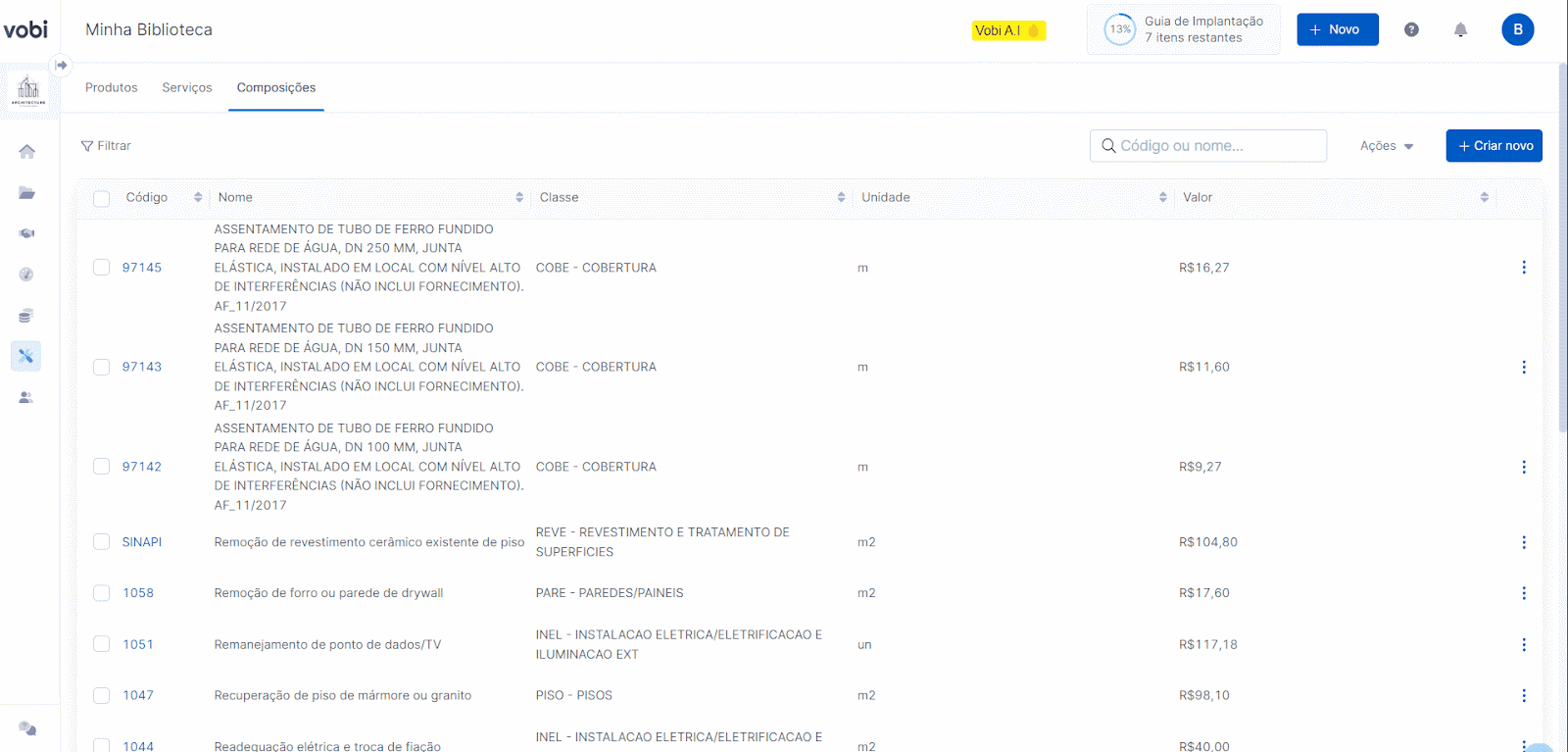Open more options for SINAPI row
The height and width of the screenshot is (752, 1568).
coord(1523,542)
